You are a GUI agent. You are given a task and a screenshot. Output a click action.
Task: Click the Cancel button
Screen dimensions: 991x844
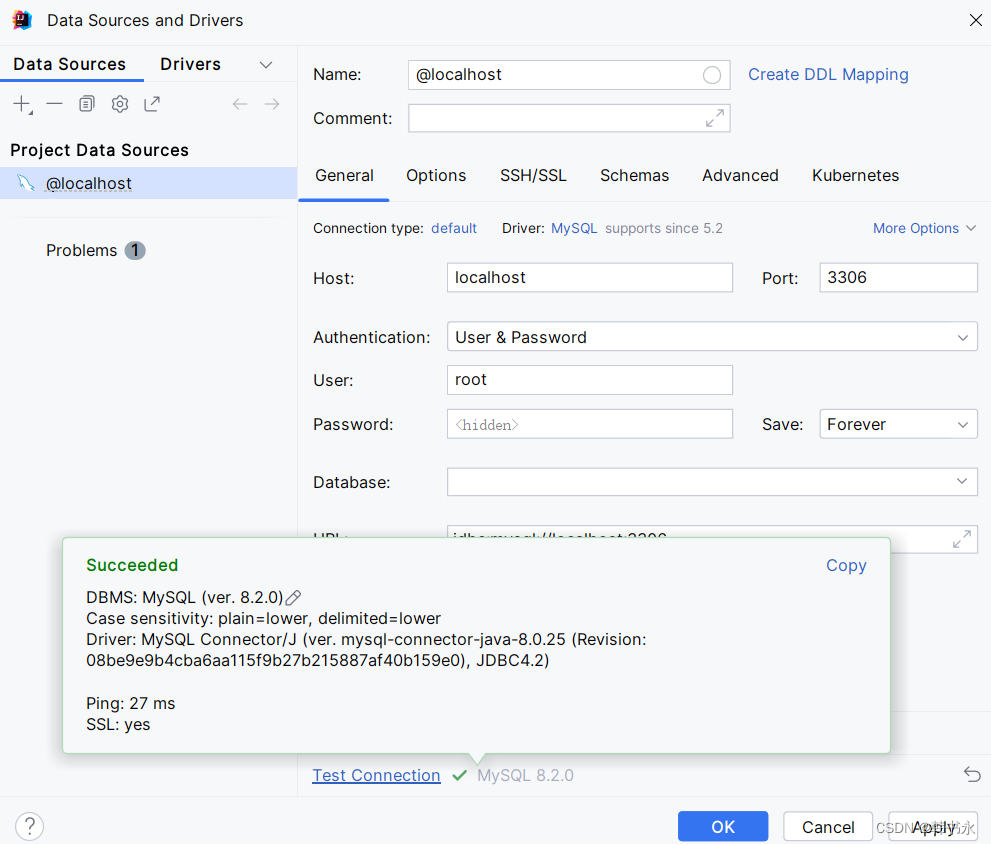[828, 826]
